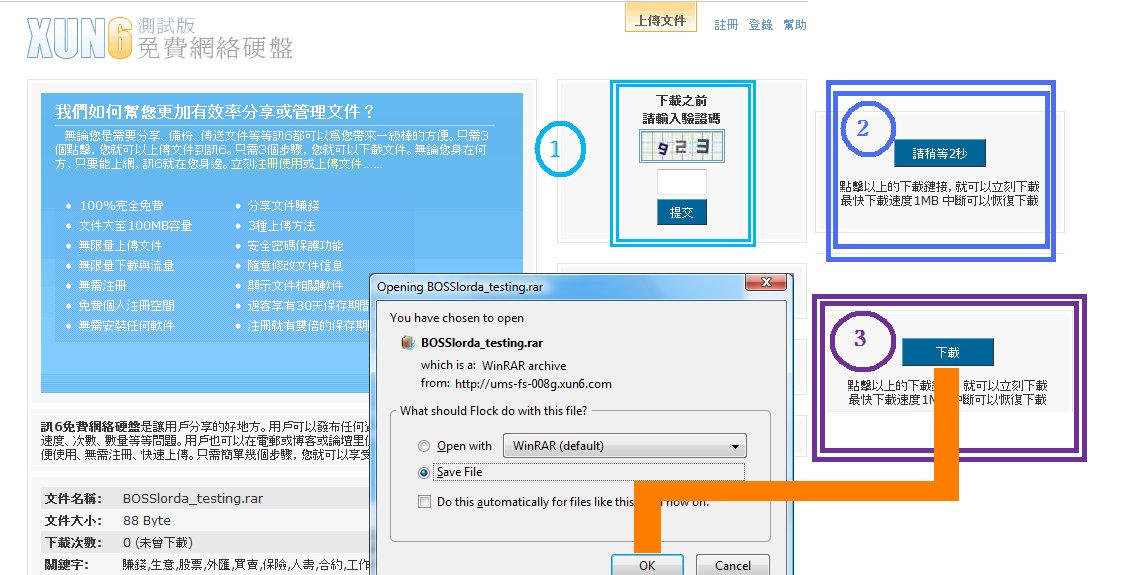Image resolution: width=1141 pixels, height=575 pixels.
Task: Click the 下載 download button
Action: [x=947, y=352]
